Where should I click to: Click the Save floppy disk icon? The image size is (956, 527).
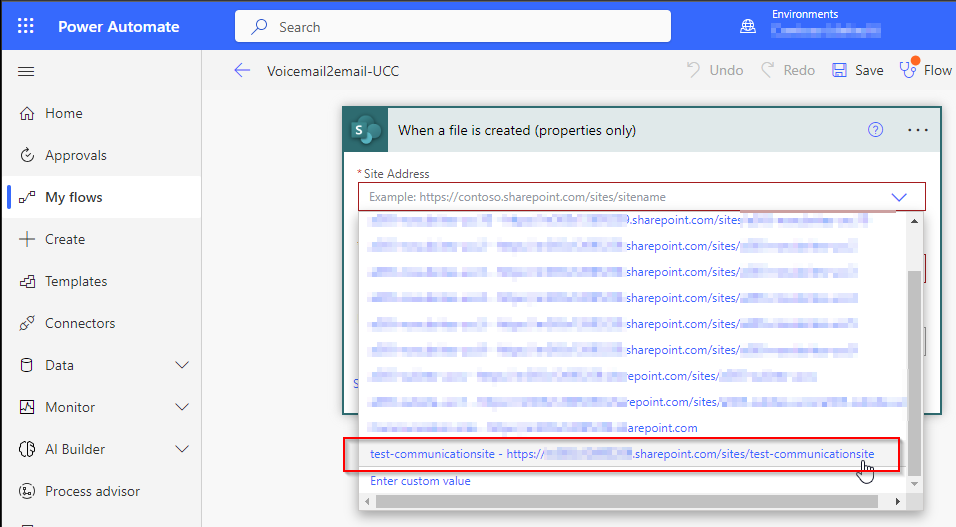pos(840,70)
